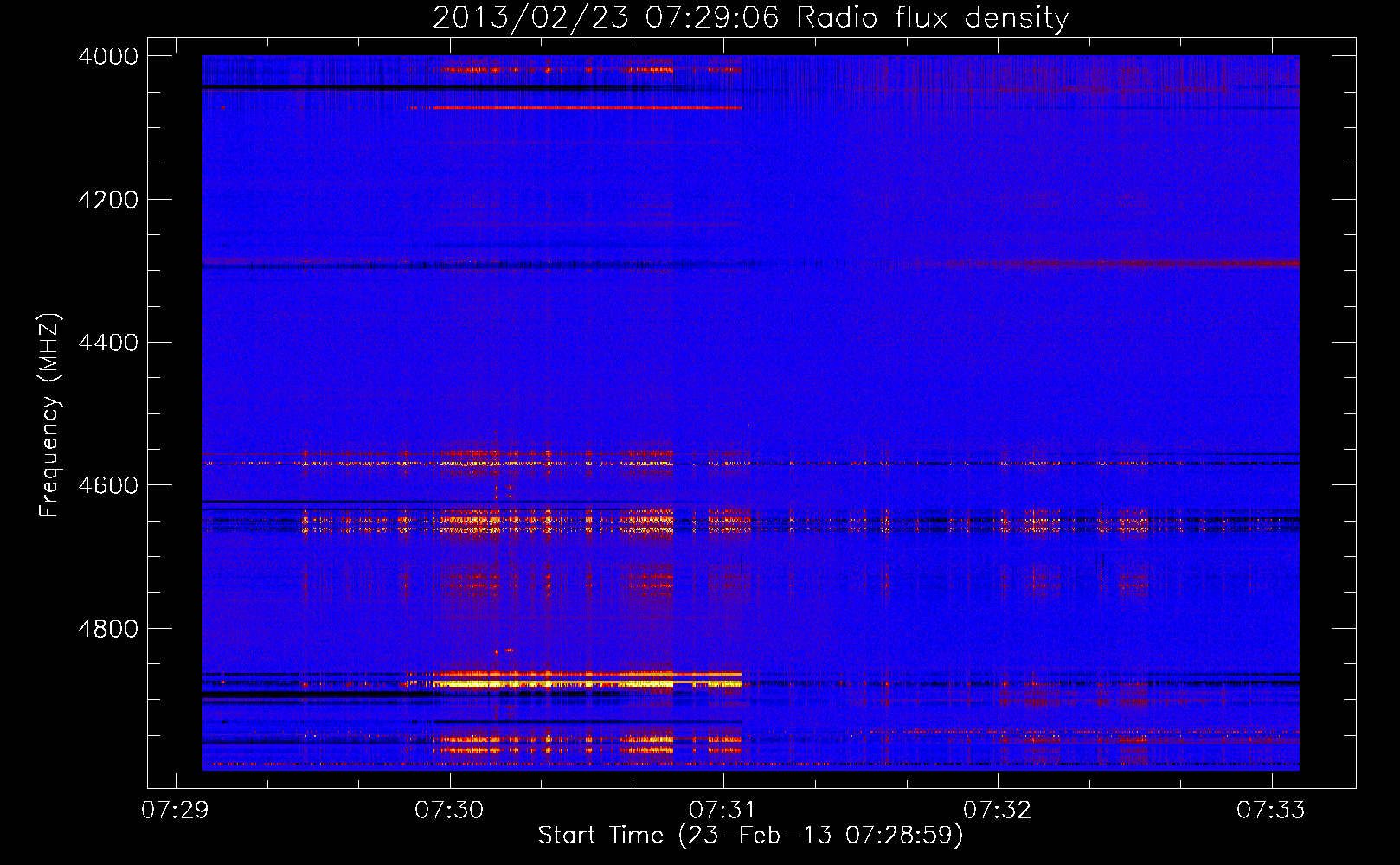Click the 4000 frequency tick label
1400x865 pixels.
click(x=108, y=56)
